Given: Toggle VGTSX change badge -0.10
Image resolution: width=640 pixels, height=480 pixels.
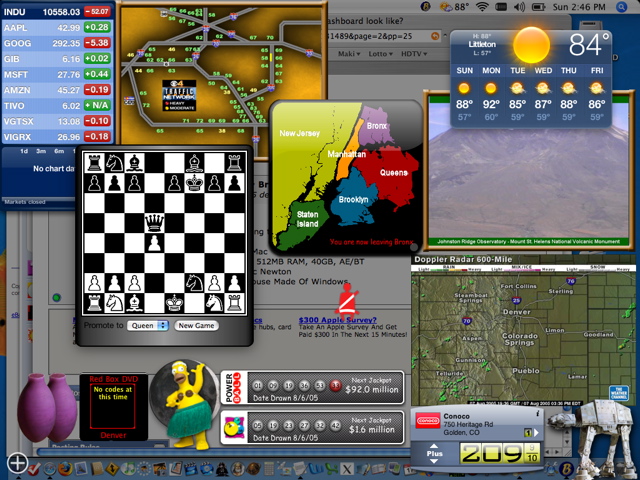Looking at the screenshot, I should click(97, 121).
